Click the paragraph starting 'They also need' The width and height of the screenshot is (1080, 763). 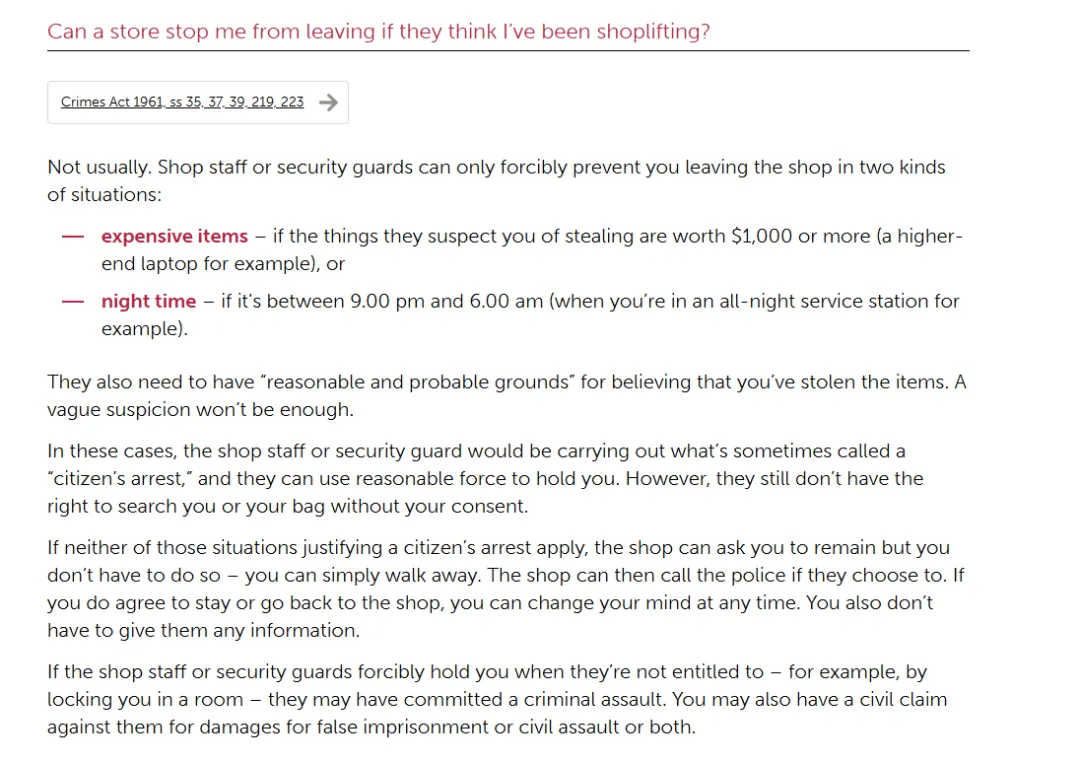pos(507,395)
